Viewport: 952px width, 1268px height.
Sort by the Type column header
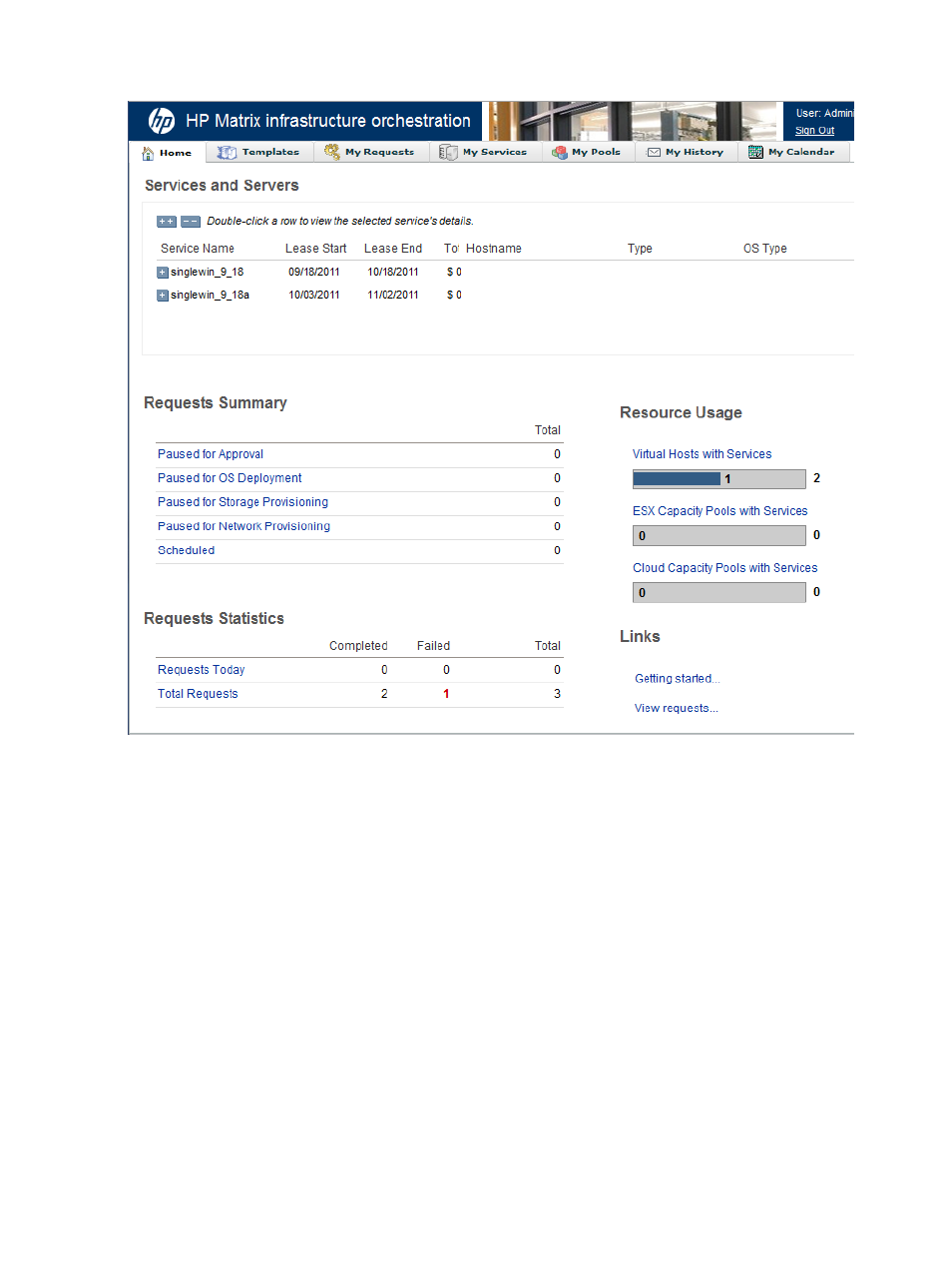[640, 249]
